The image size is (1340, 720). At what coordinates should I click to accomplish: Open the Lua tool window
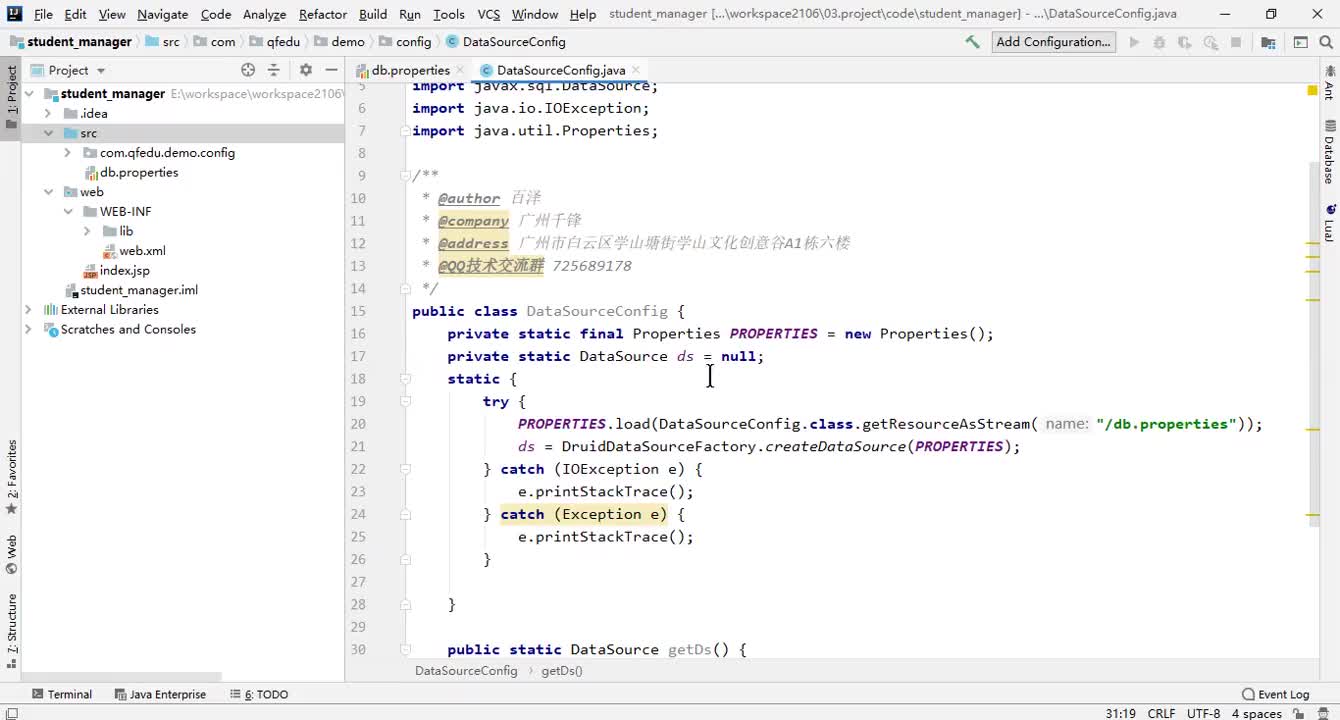click(x=1330, y=224)
